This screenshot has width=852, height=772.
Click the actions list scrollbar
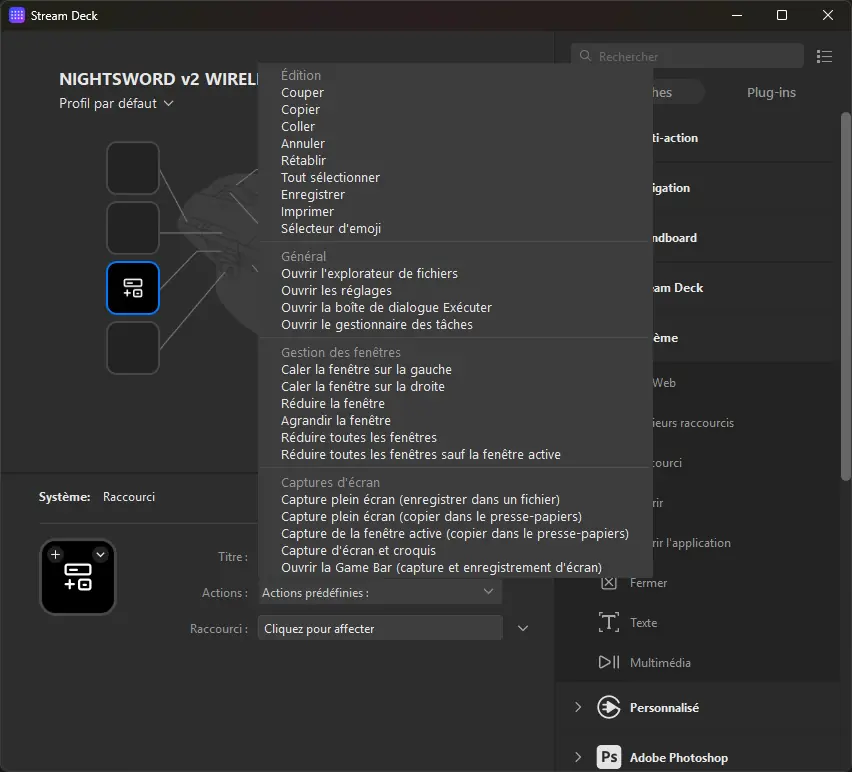[845, 296]
